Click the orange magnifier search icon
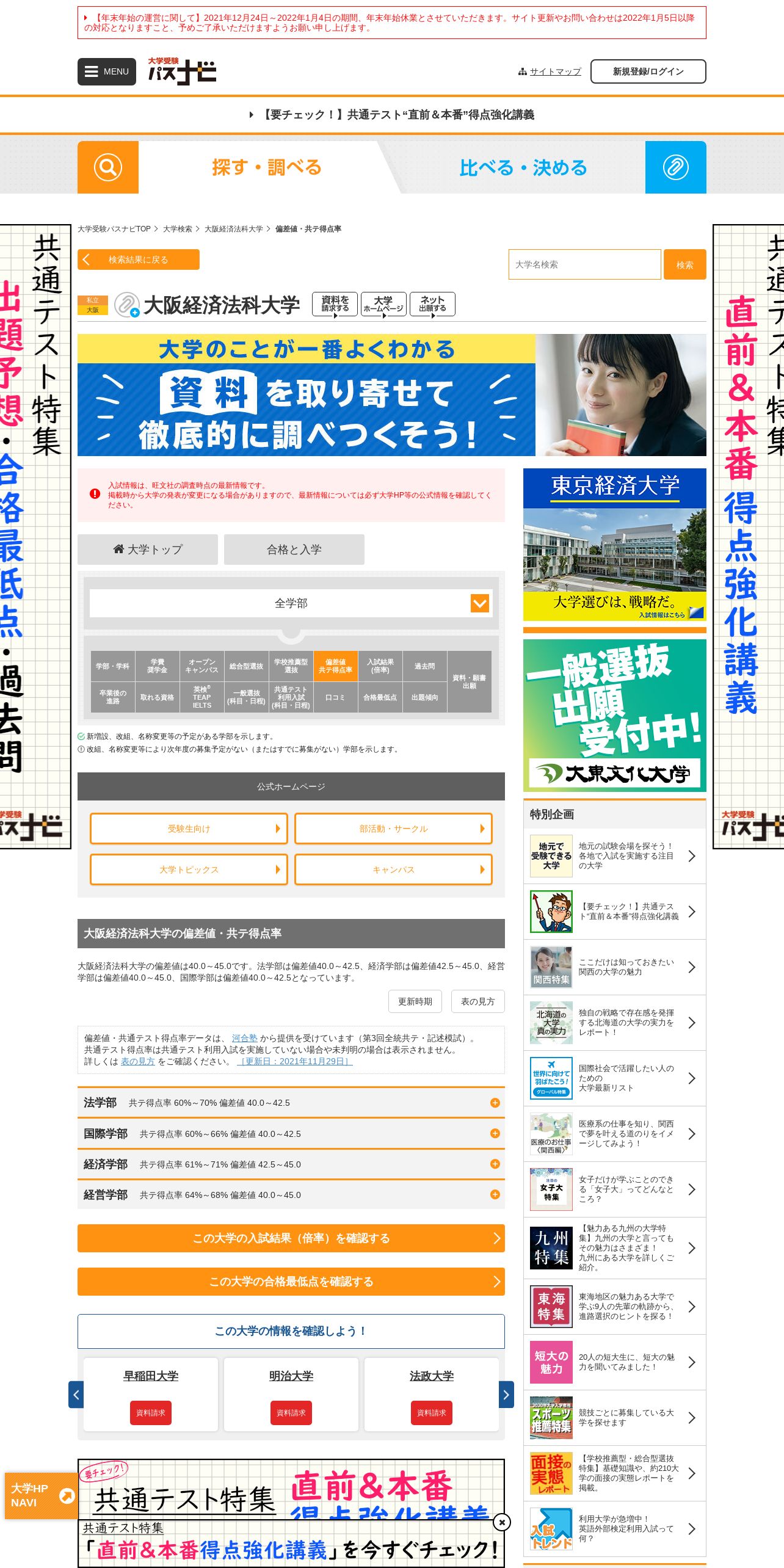Viewport: 784px width, 1568px height. (x=108, y=167)
